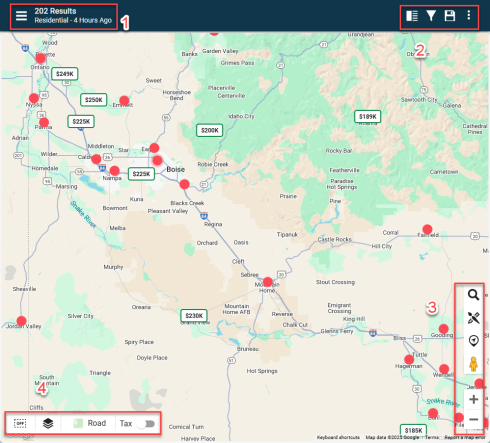Open the filter funnel icon
Screen dimensions: 490x443
431,16
